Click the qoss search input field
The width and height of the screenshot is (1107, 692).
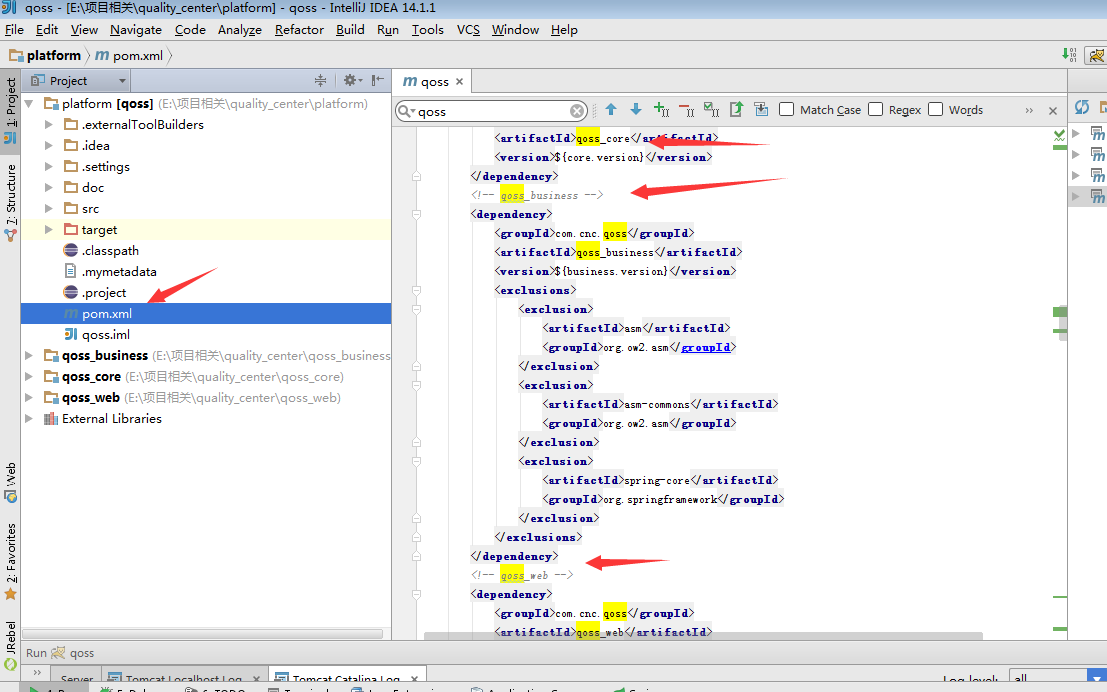[x=493, y=112]
